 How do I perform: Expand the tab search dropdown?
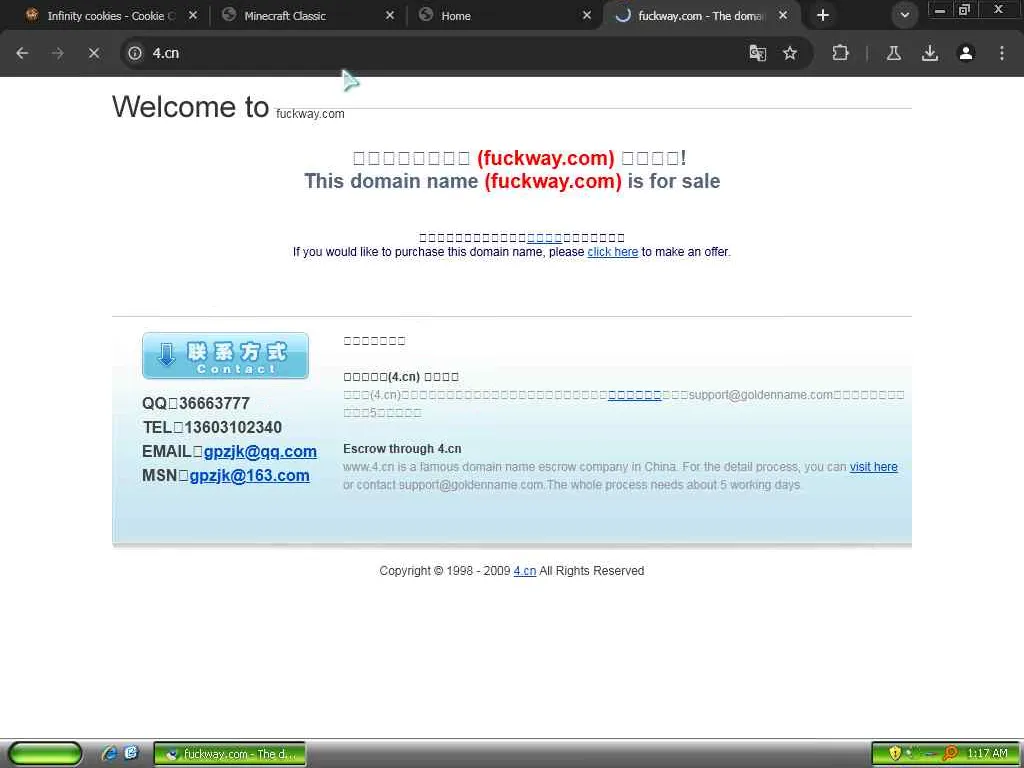coord(904,15)
